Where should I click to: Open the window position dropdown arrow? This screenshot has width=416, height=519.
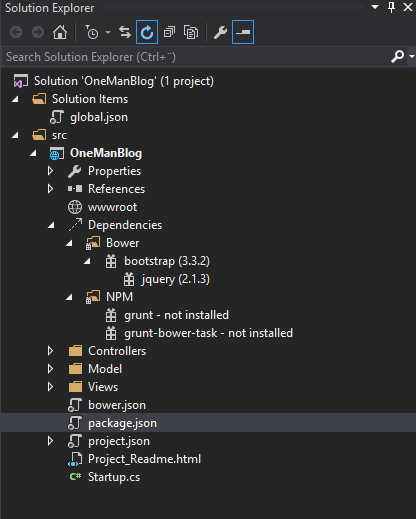tap(375, 7)
